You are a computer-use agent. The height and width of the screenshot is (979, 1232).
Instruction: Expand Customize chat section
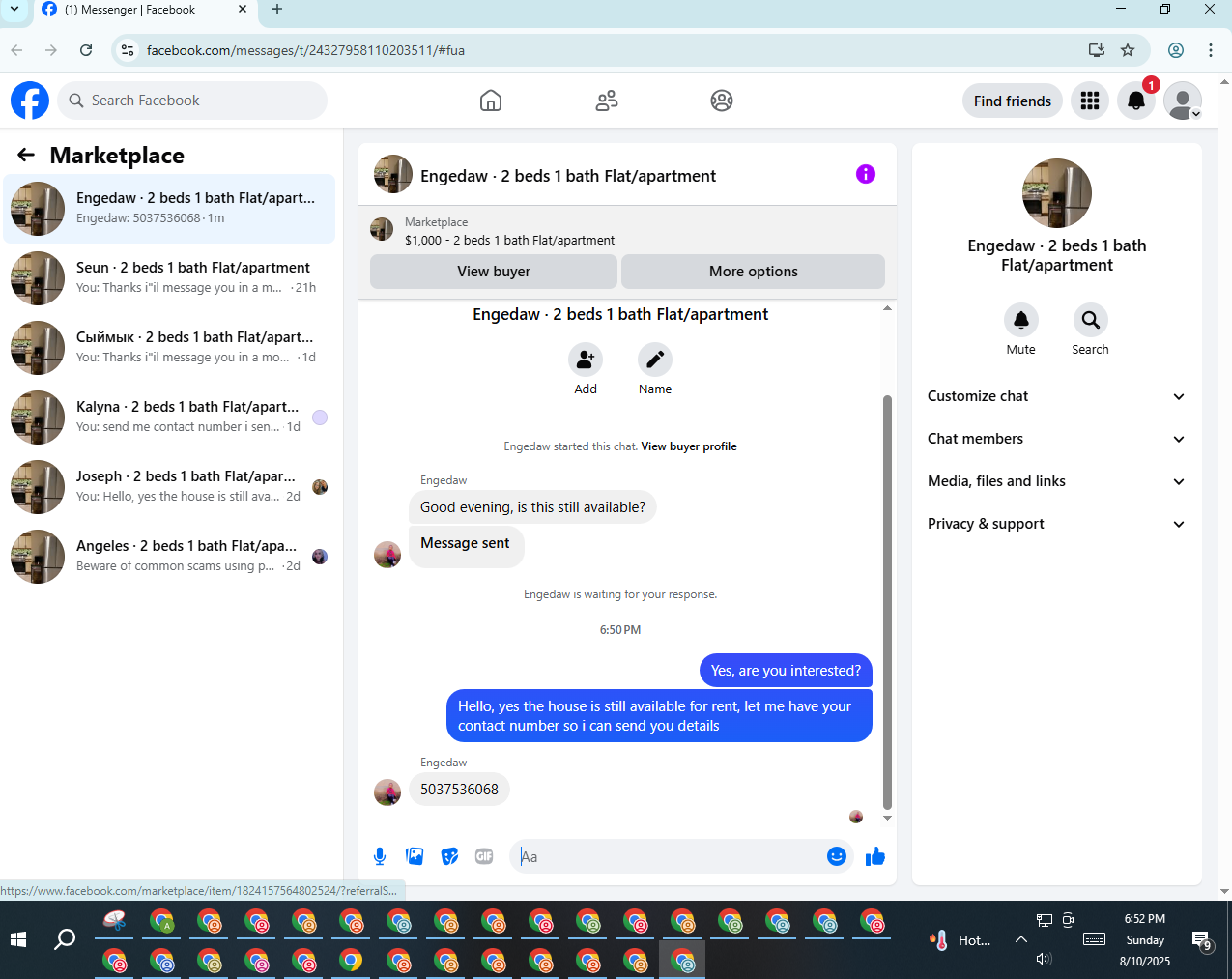1057,396
